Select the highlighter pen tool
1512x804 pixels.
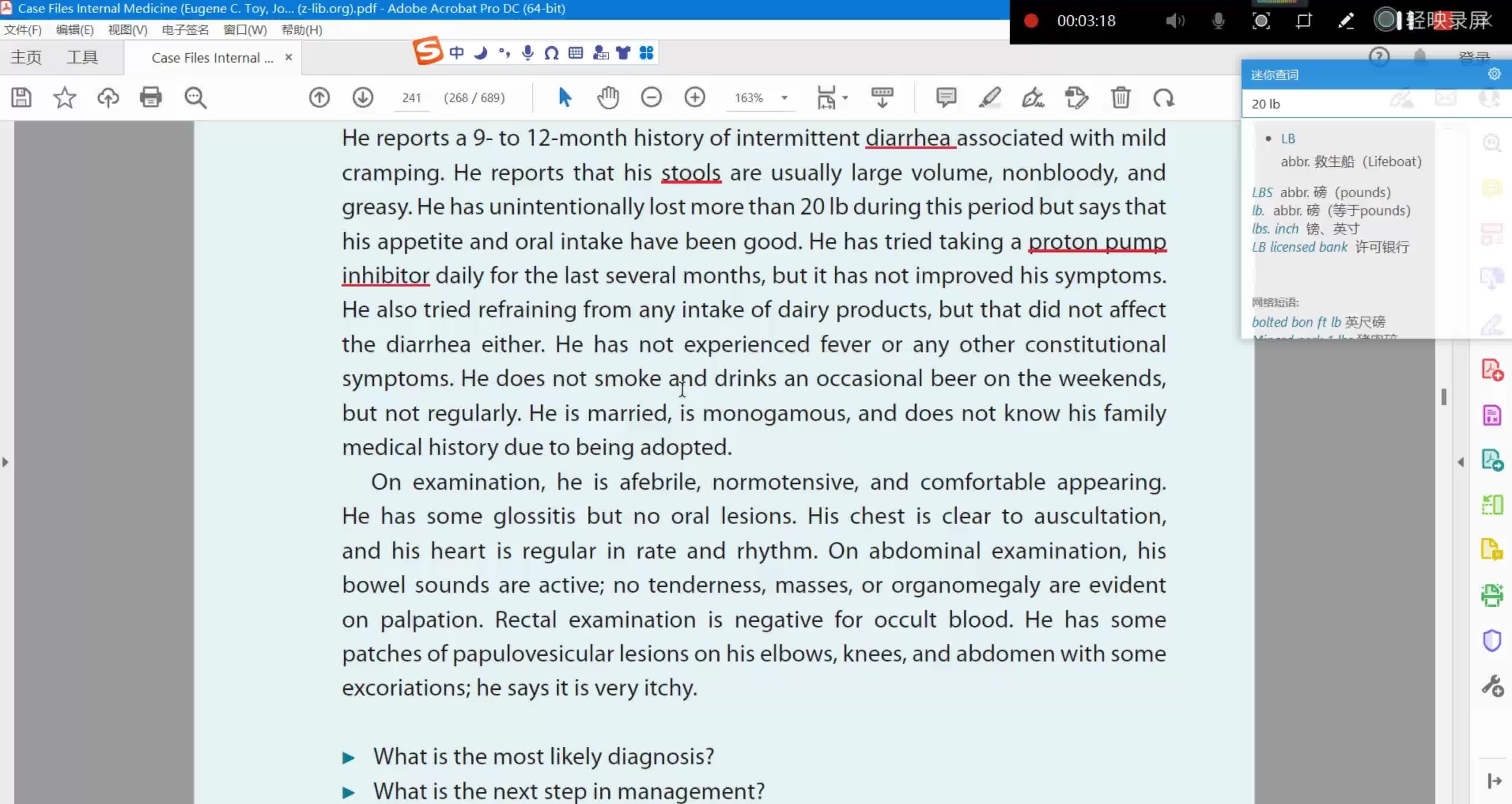coord(990,98)
